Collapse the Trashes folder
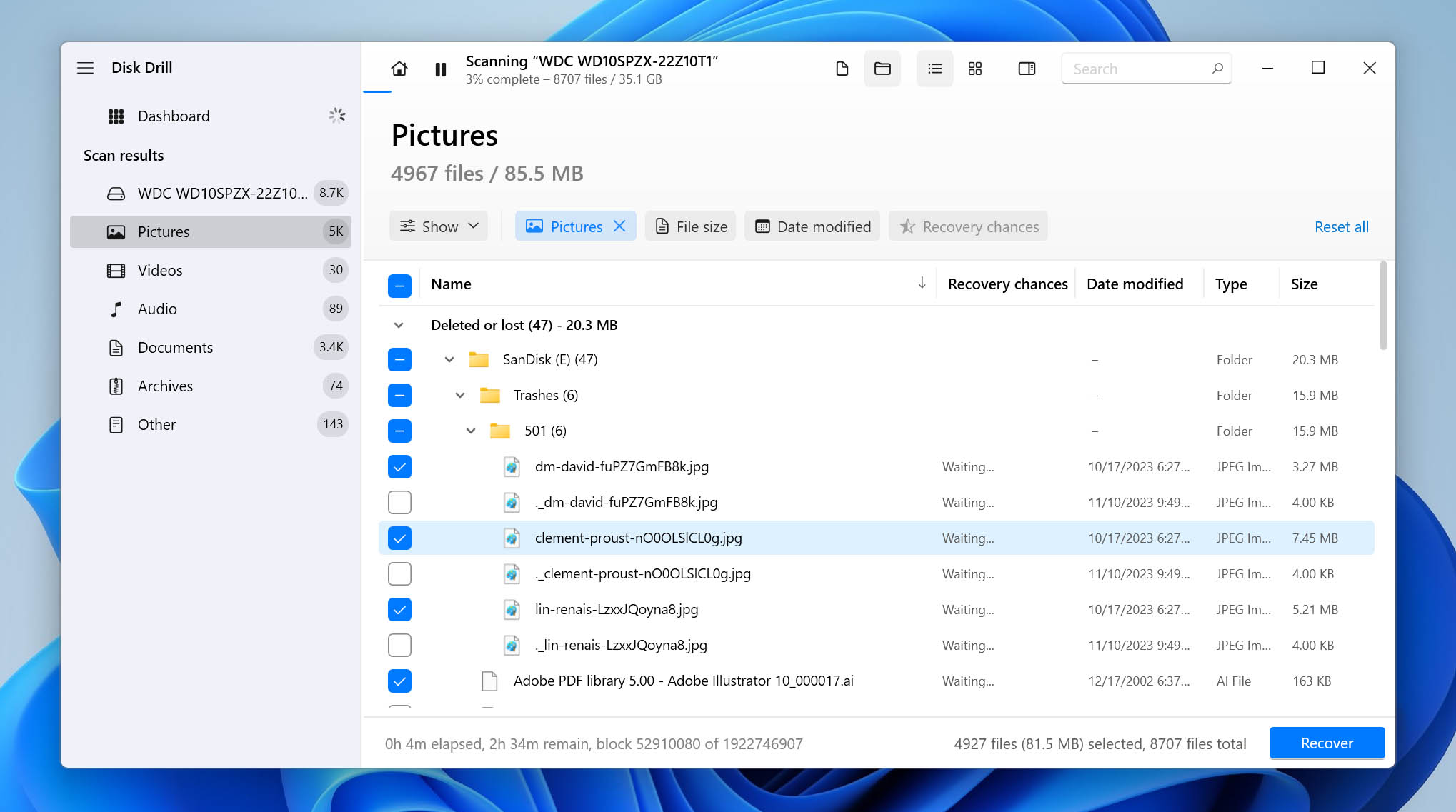The height and width of the screenshot is (812, 1456). (x=460, y=395)
